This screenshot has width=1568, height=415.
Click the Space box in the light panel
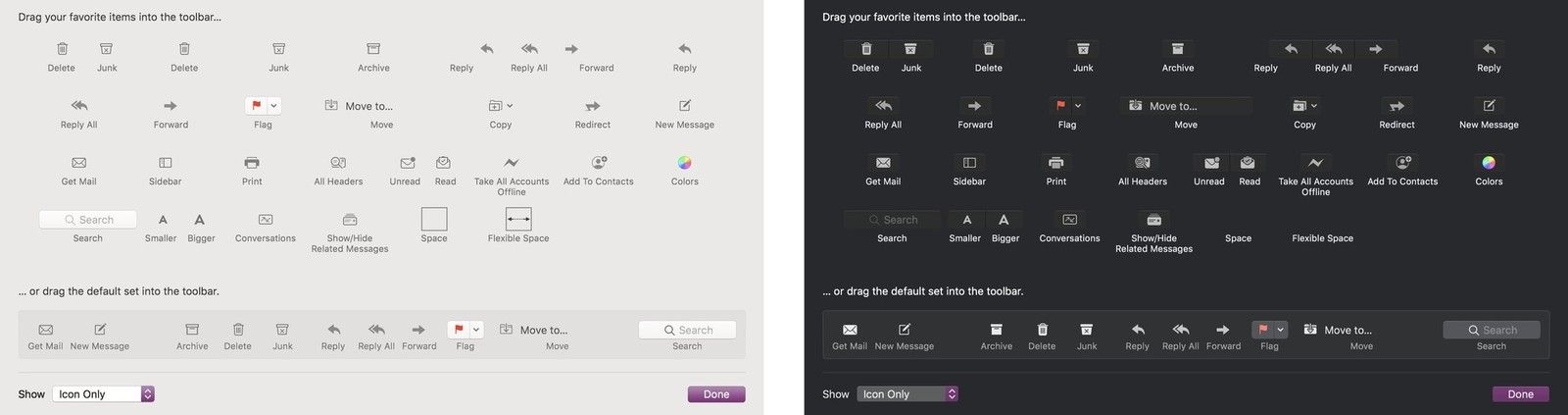[433, 219]
